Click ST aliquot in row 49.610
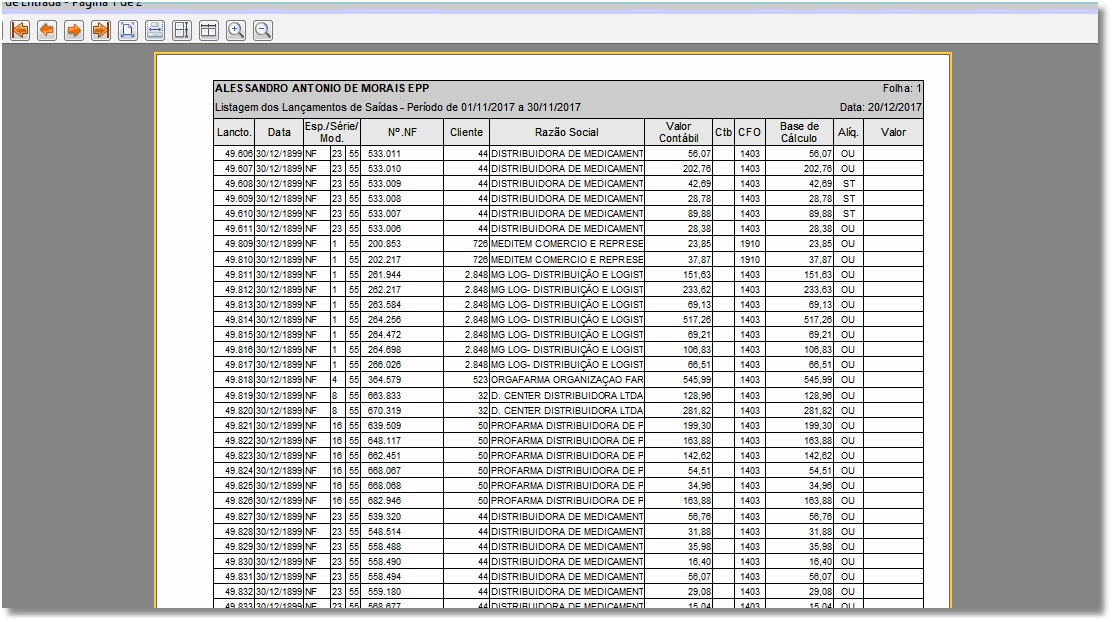Viewport: 1112px width, 622px height. pyautogui.click(x=848, y=213)
